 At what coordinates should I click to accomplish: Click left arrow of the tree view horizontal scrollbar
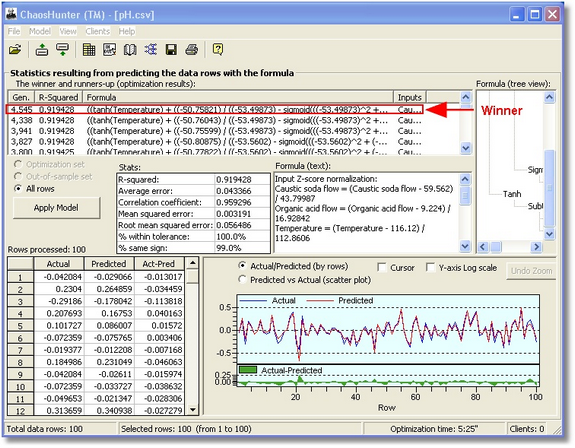pyautogui.click(x=483, y=247)
